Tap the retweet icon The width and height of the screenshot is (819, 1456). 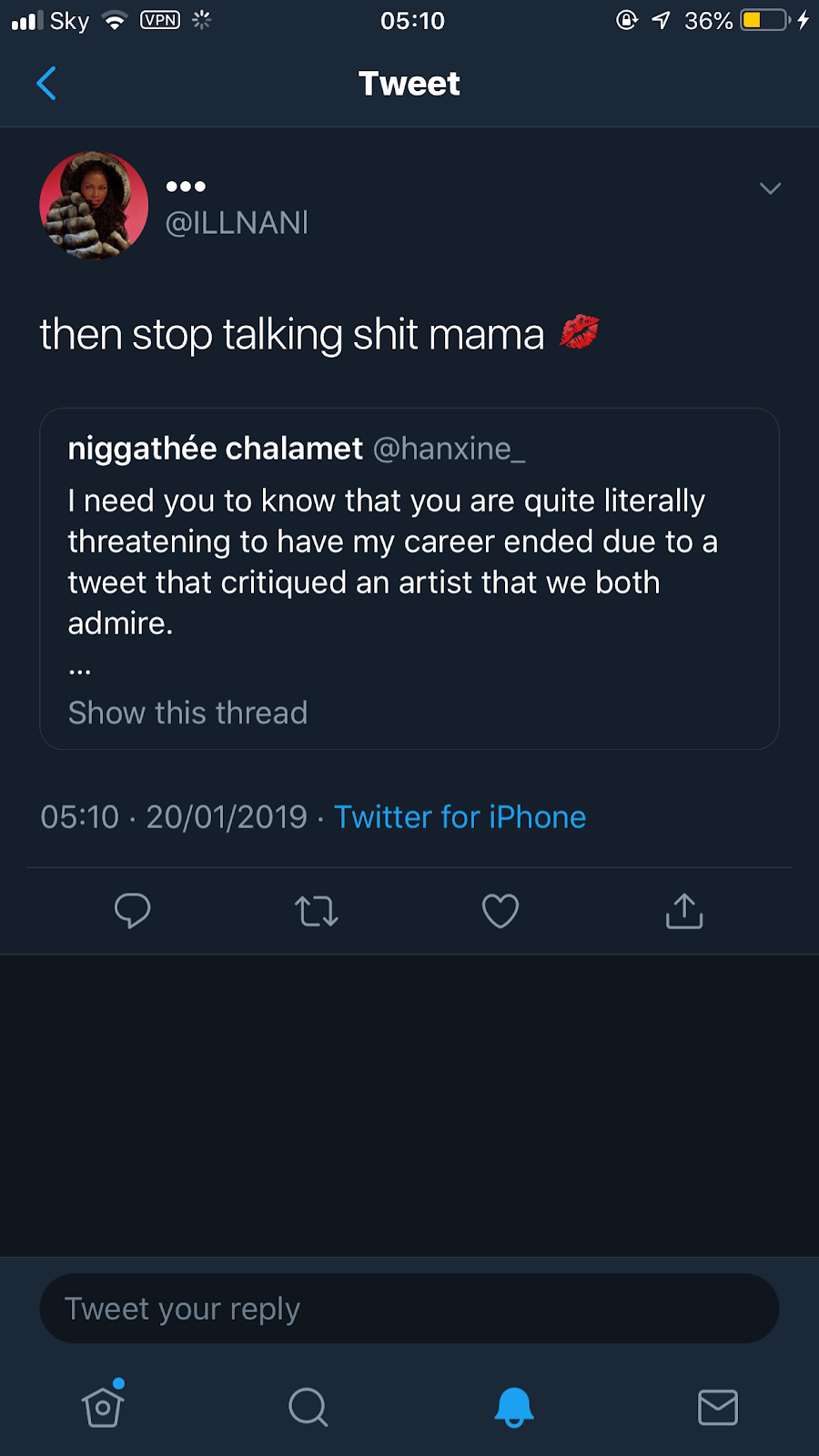pyautogui.click(x=317, y=911)
